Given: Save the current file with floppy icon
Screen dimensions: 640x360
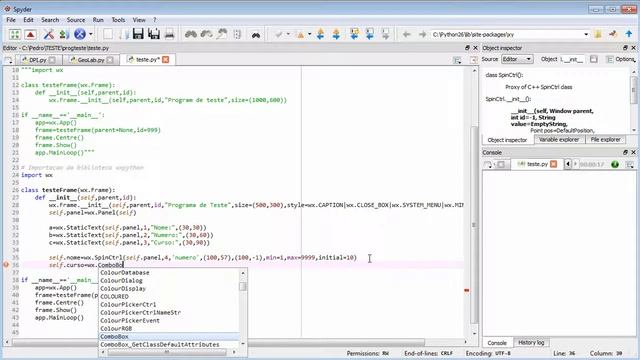Looking at the screenshot, I should (x=138, y=34).
